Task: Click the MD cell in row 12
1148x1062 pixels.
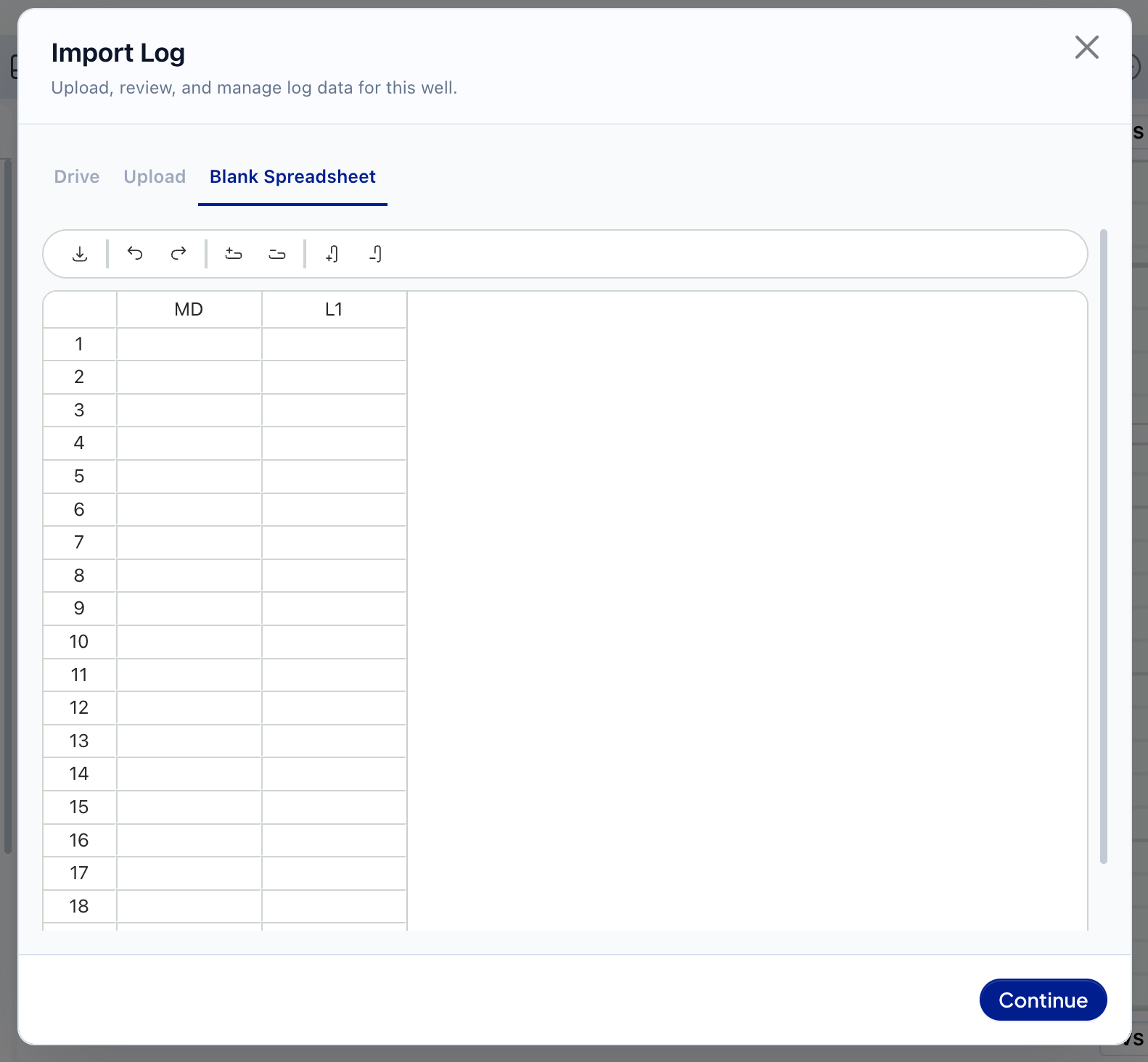Action: tap(189, 708)
